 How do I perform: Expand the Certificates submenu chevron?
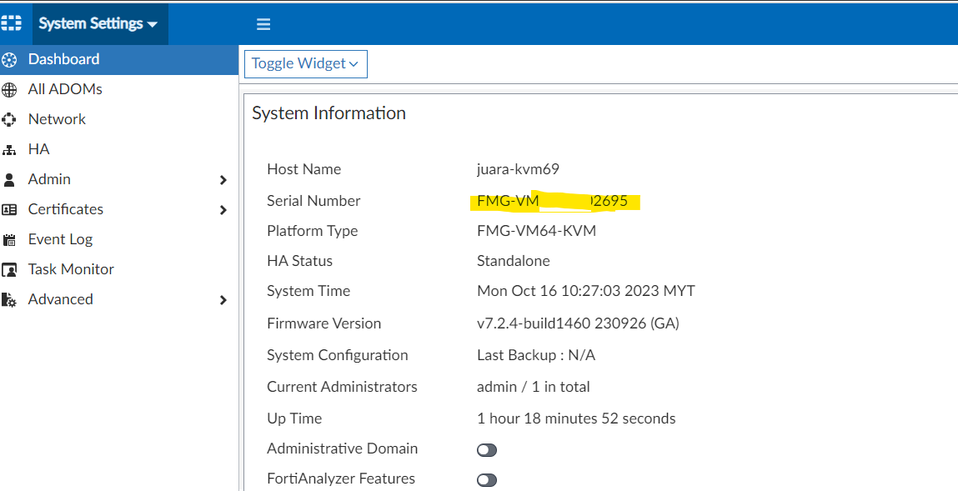pos(223,210)
